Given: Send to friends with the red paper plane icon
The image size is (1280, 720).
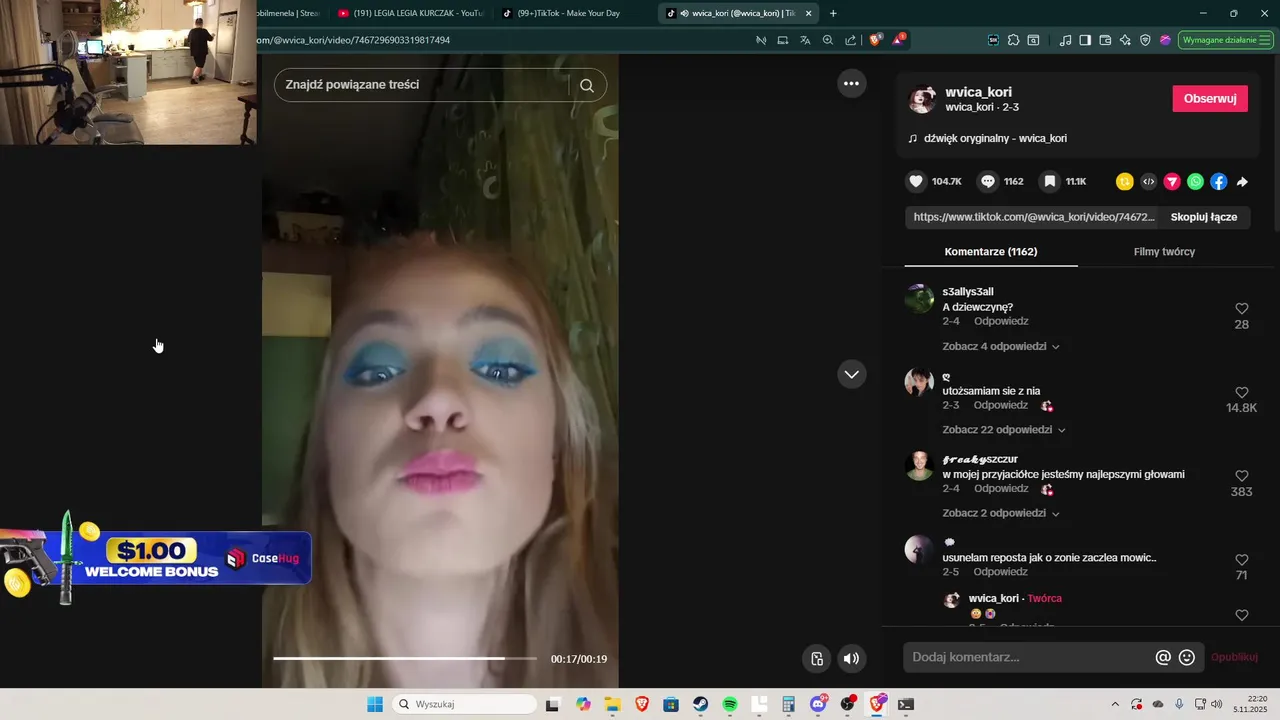Looking at the screenshot, I should pos(1172,181).
